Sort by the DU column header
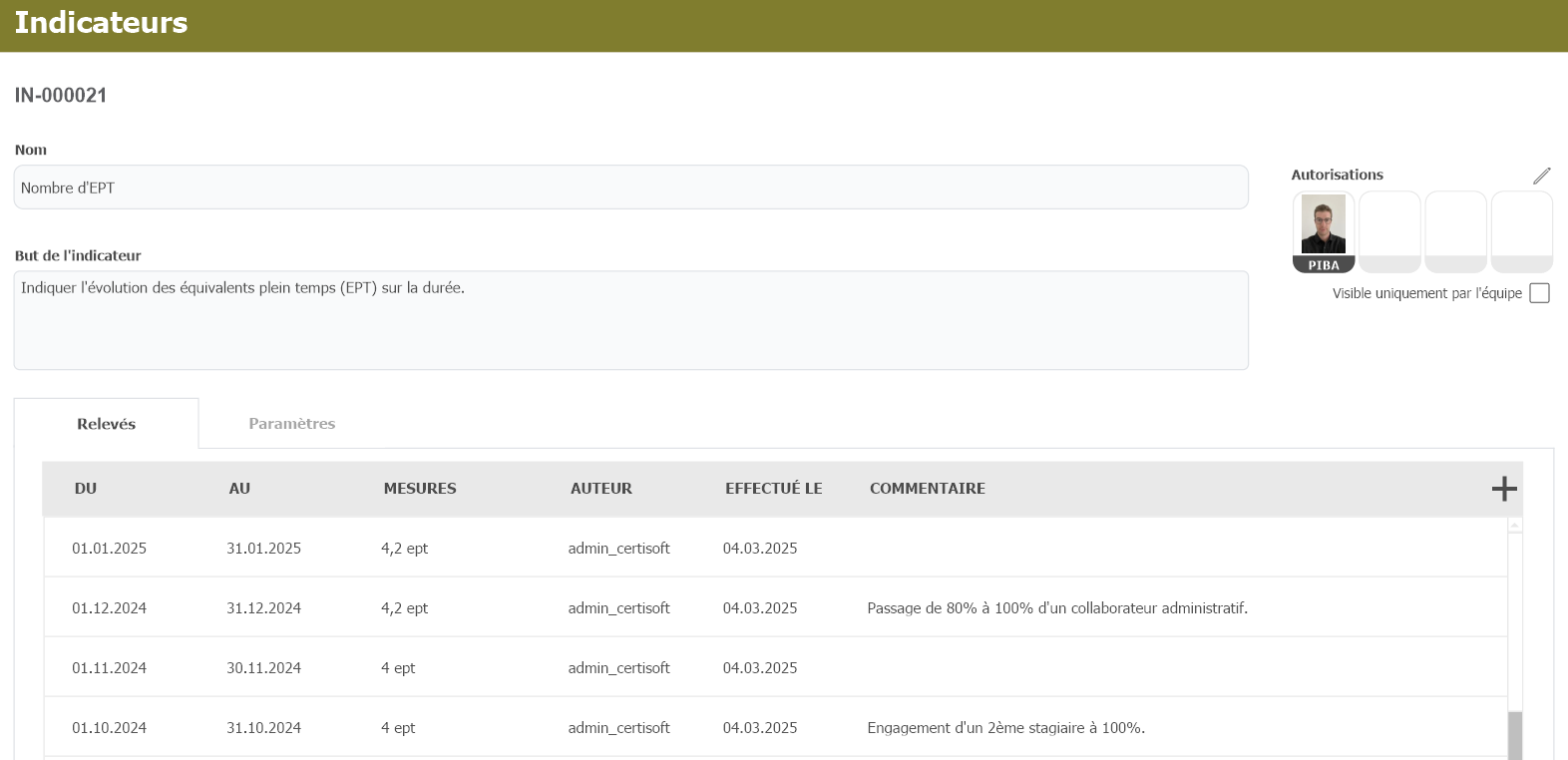 (86, 489)
